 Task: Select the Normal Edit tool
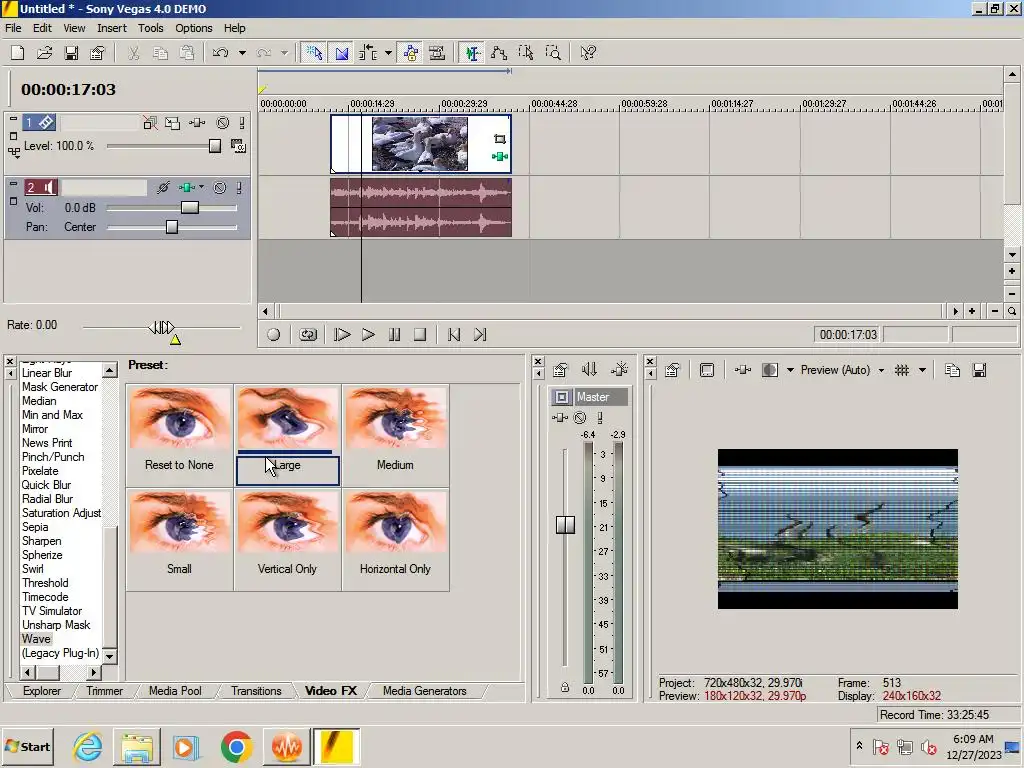tap(472, 53)
